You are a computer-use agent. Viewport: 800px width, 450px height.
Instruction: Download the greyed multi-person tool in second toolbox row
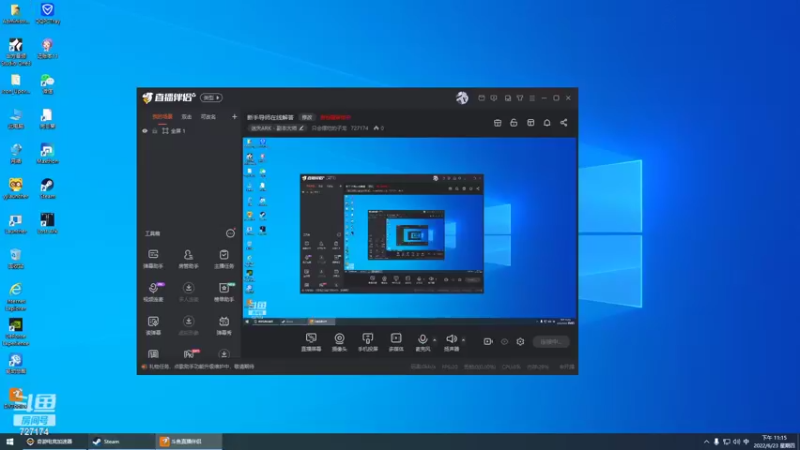click(x=188, y=292)
